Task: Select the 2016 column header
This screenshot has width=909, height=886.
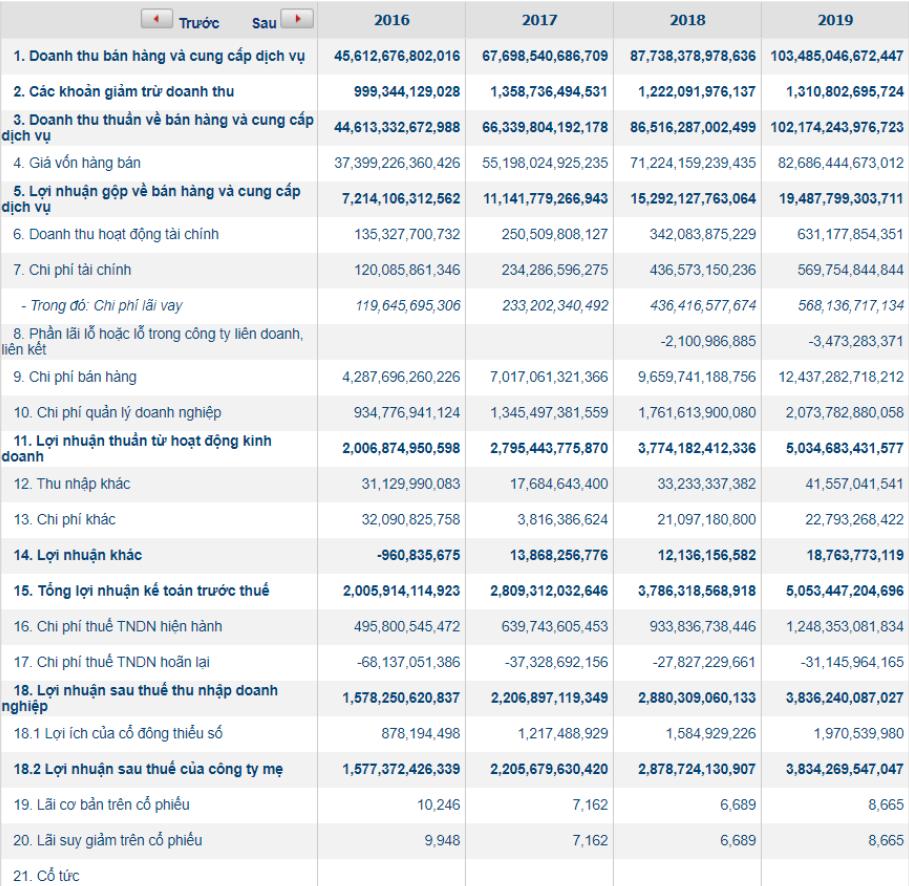Action: 391,20
